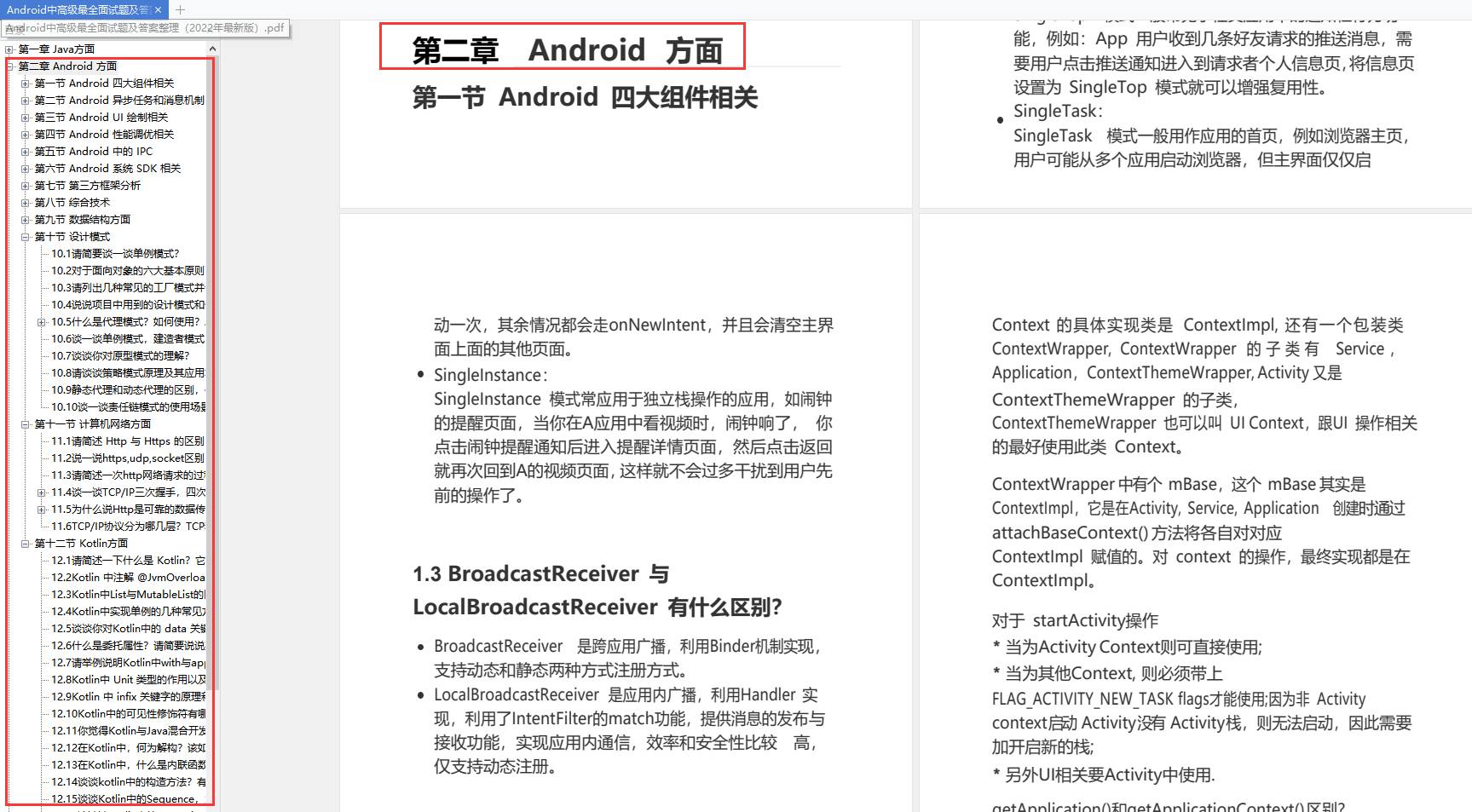
Task: Expand the 第一章 Java方面 chapter
Action: (x=9, y=49)
